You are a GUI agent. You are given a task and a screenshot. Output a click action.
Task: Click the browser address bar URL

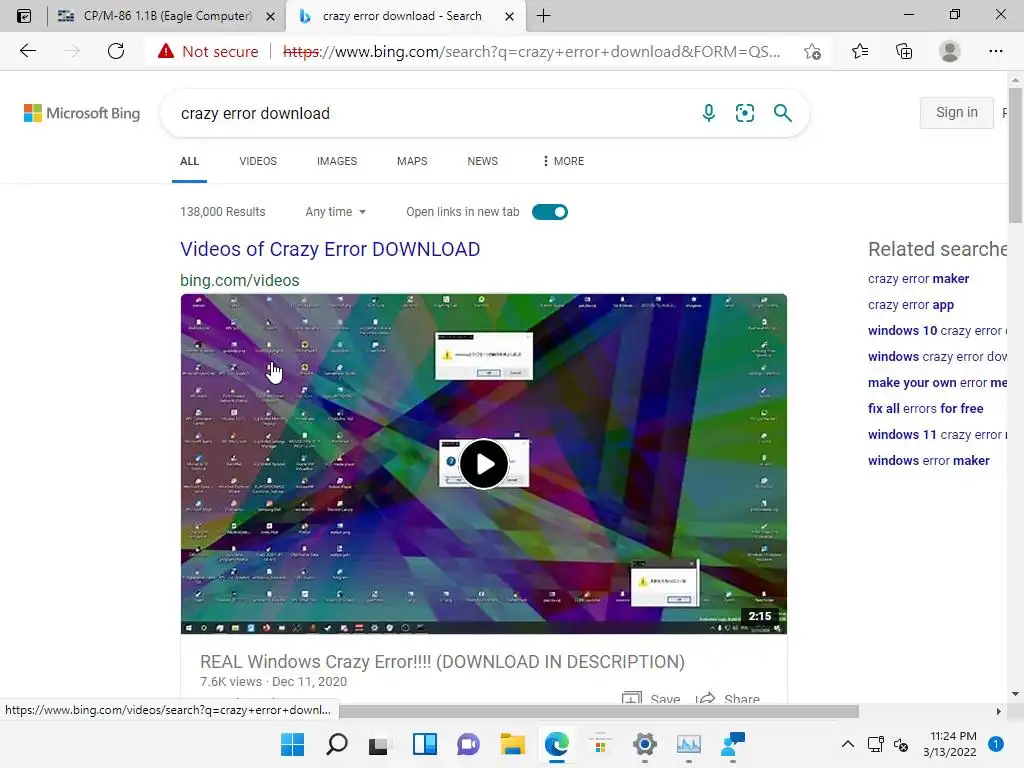click(531, 52)
